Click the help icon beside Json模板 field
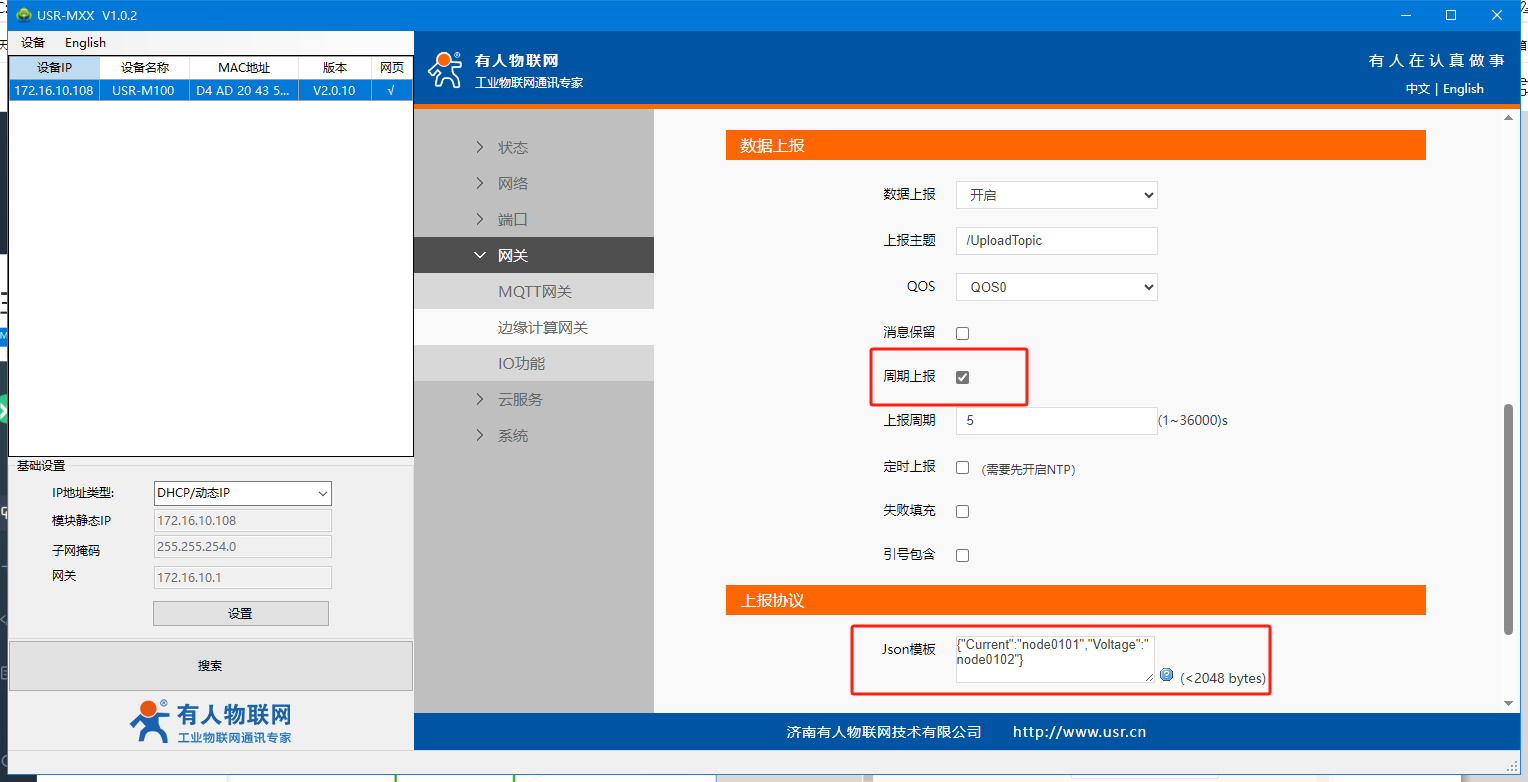1528x782 pixels. [x=1166, y=675]
